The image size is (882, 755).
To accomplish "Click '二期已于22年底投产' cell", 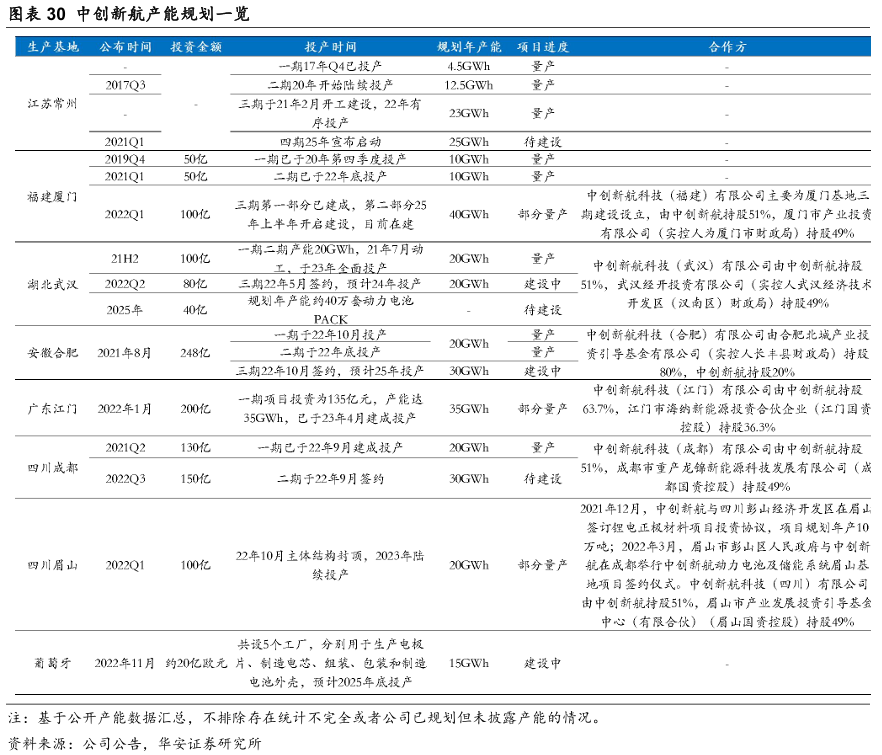I will [x=330, y=177].
